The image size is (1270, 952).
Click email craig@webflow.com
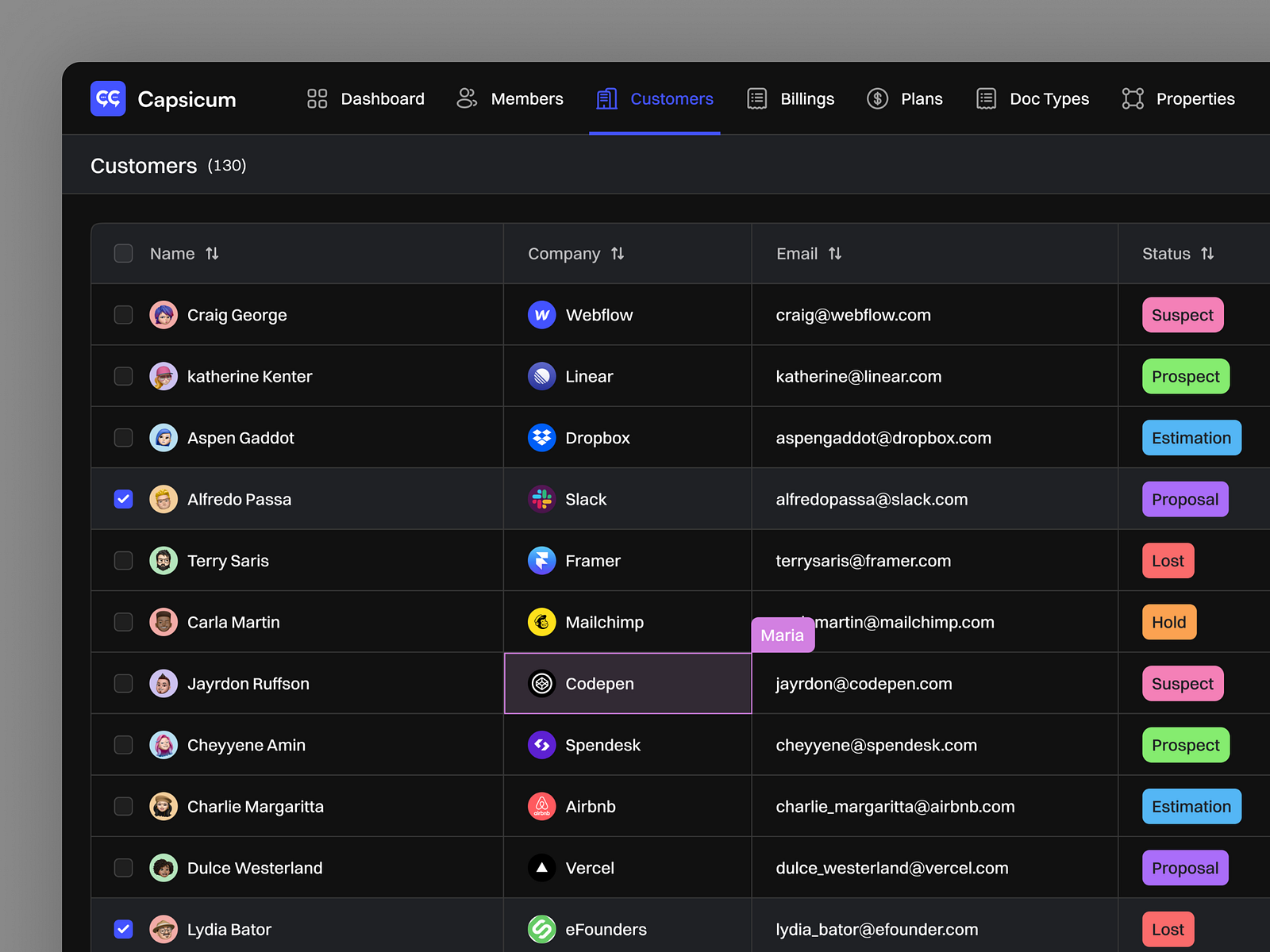coord(853,315)
